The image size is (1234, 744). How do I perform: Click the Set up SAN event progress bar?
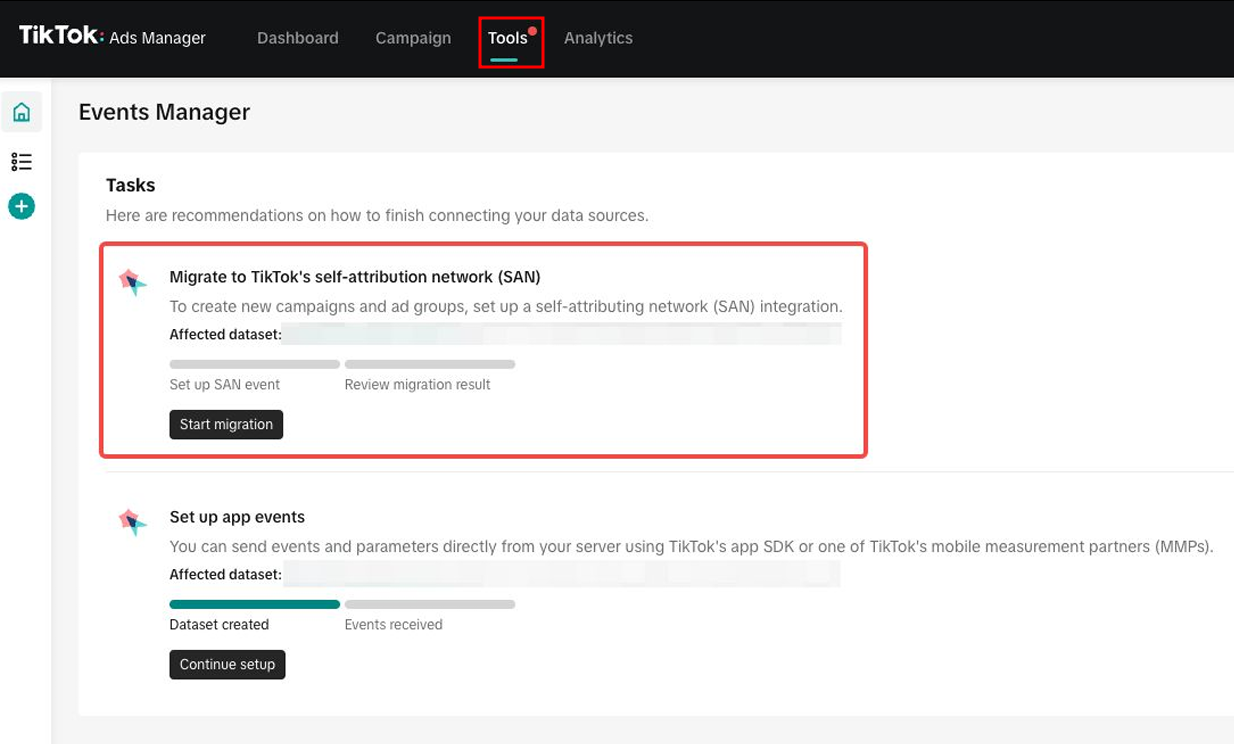(255, 364)
